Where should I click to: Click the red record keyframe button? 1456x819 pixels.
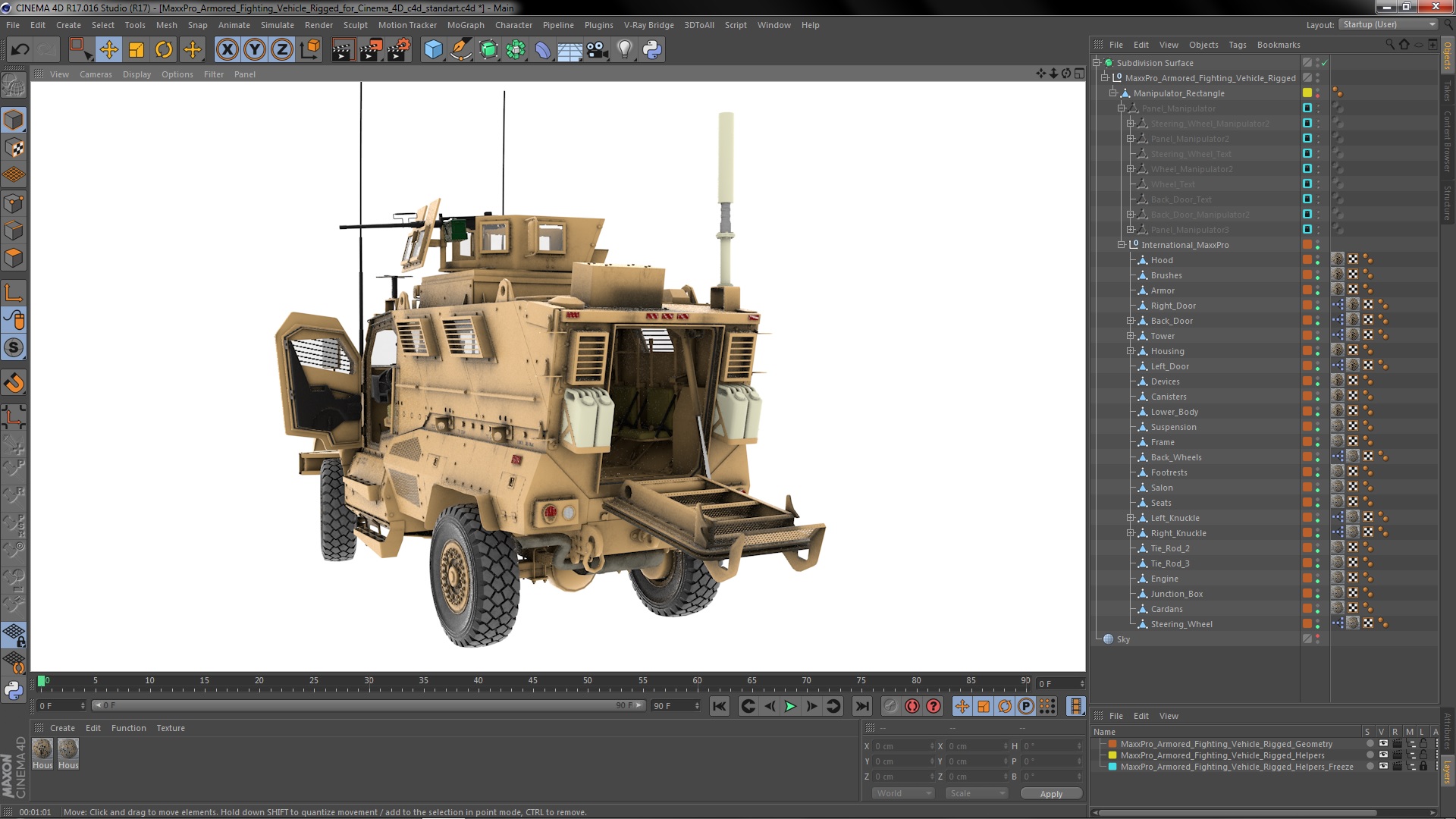912,706
